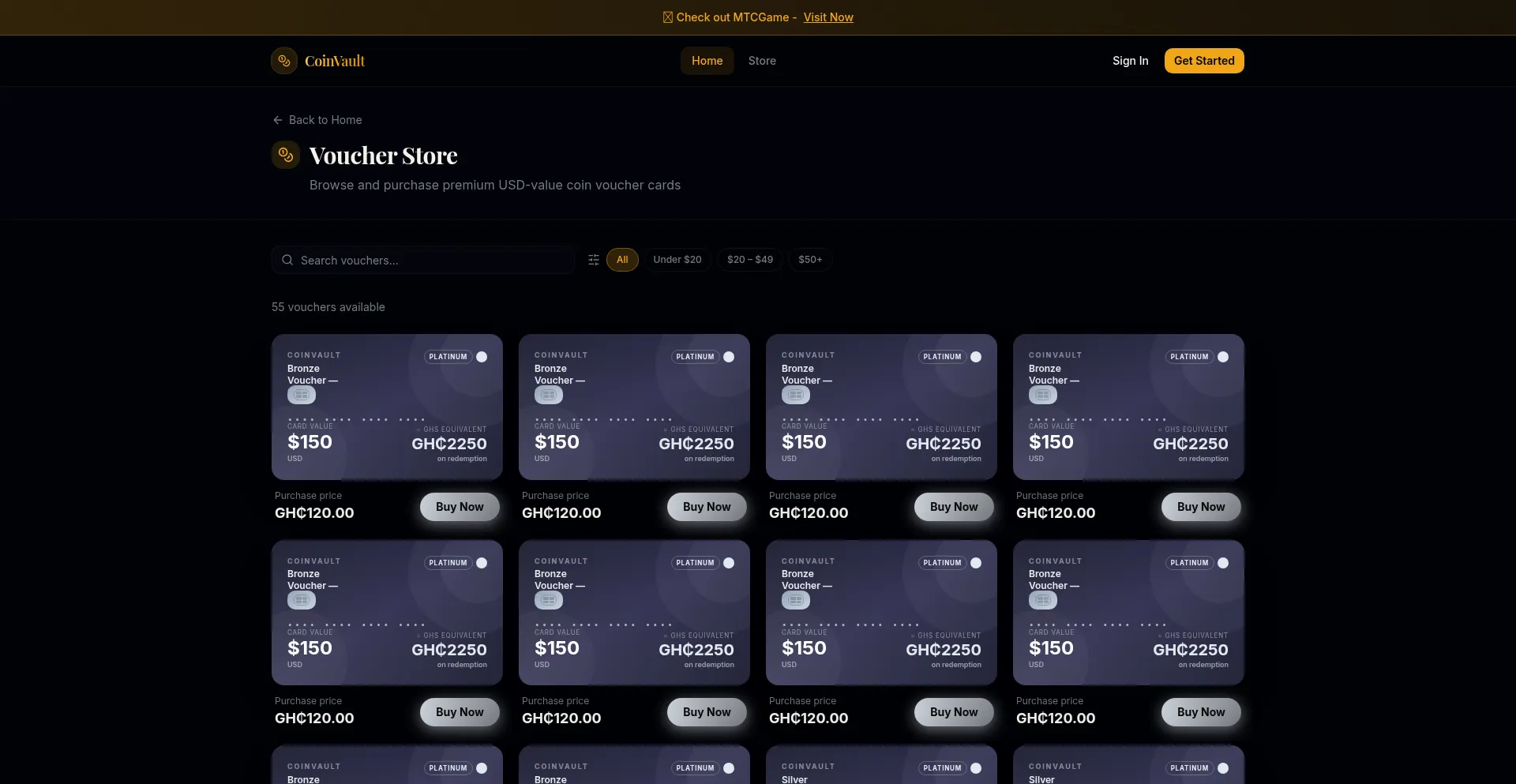Click GH₵2250 equivalent on the third top-row card
Viewport: 1516px width, 784px height.
(x=944, y=444)
